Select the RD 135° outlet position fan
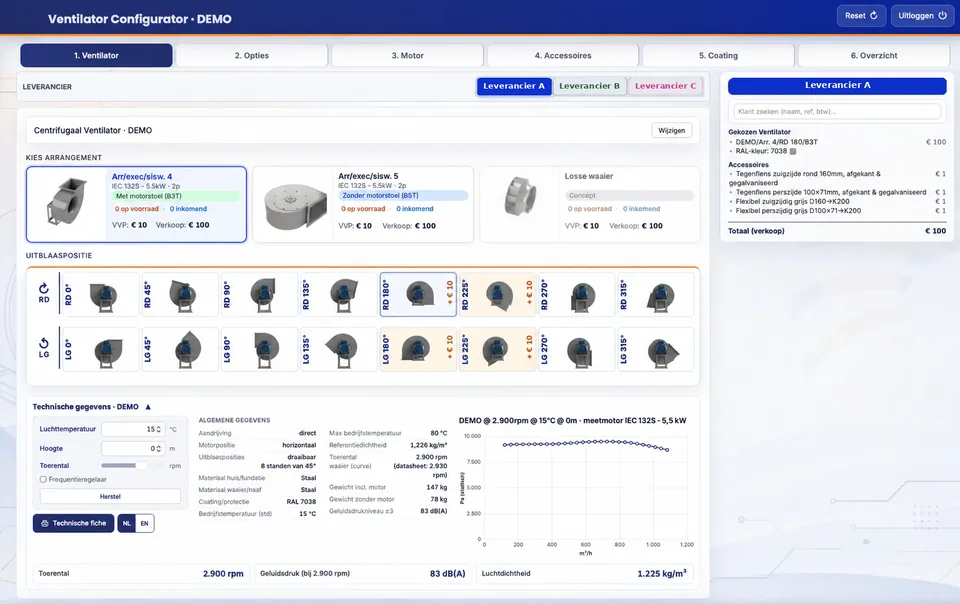The height and width of the screenshot is (604, 960). click(x=339, y=294)
